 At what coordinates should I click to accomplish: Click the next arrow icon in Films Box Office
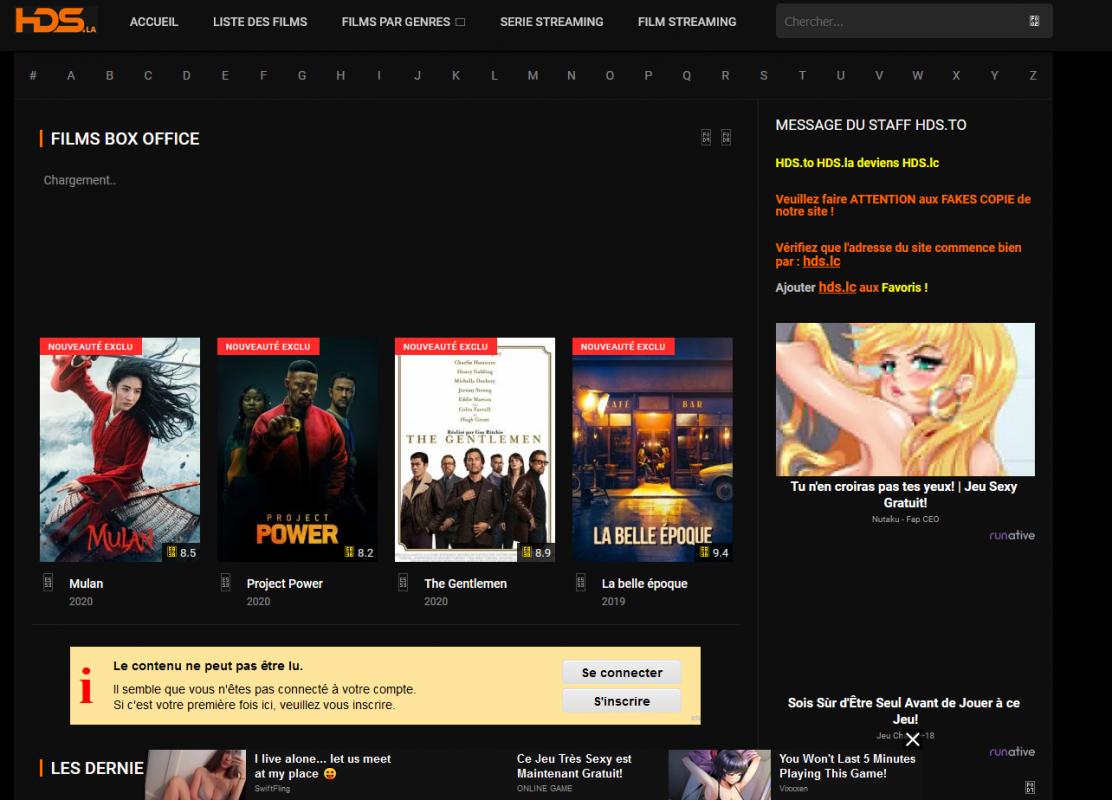pyautogui.click(x=725, y=137)
